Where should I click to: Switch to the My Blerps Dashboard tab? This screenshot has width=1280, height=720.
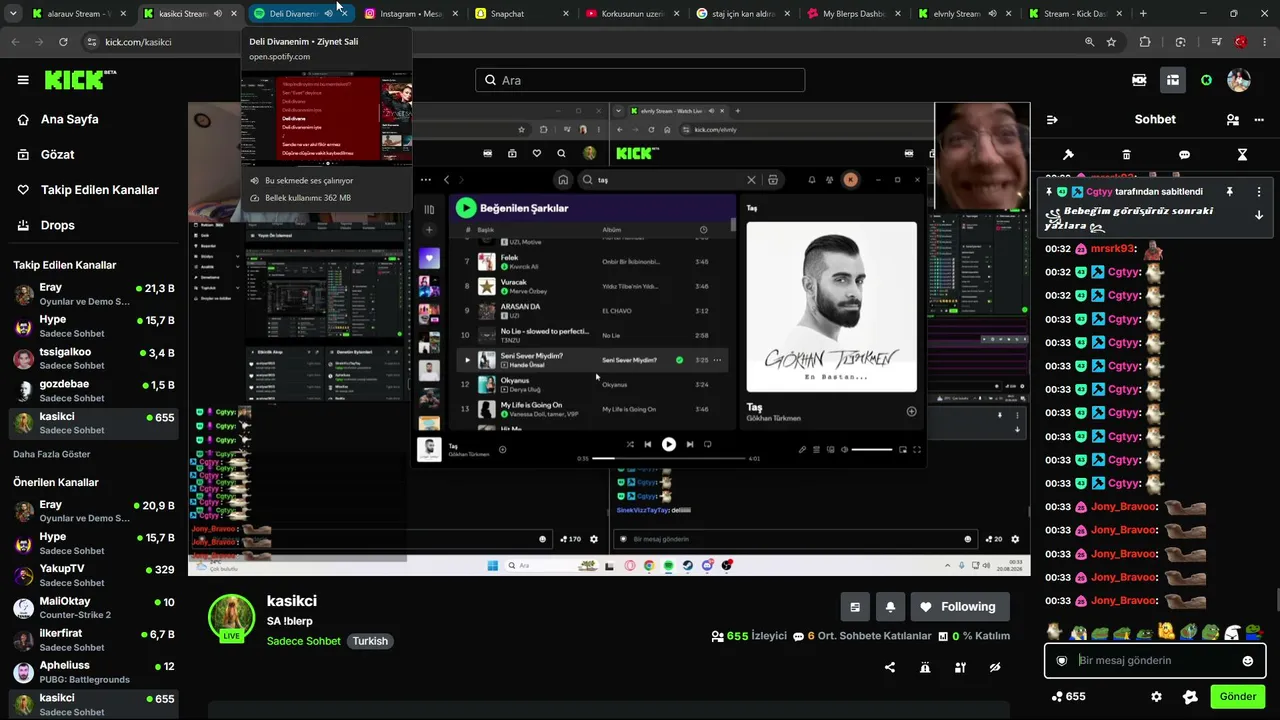coord(853,14)
